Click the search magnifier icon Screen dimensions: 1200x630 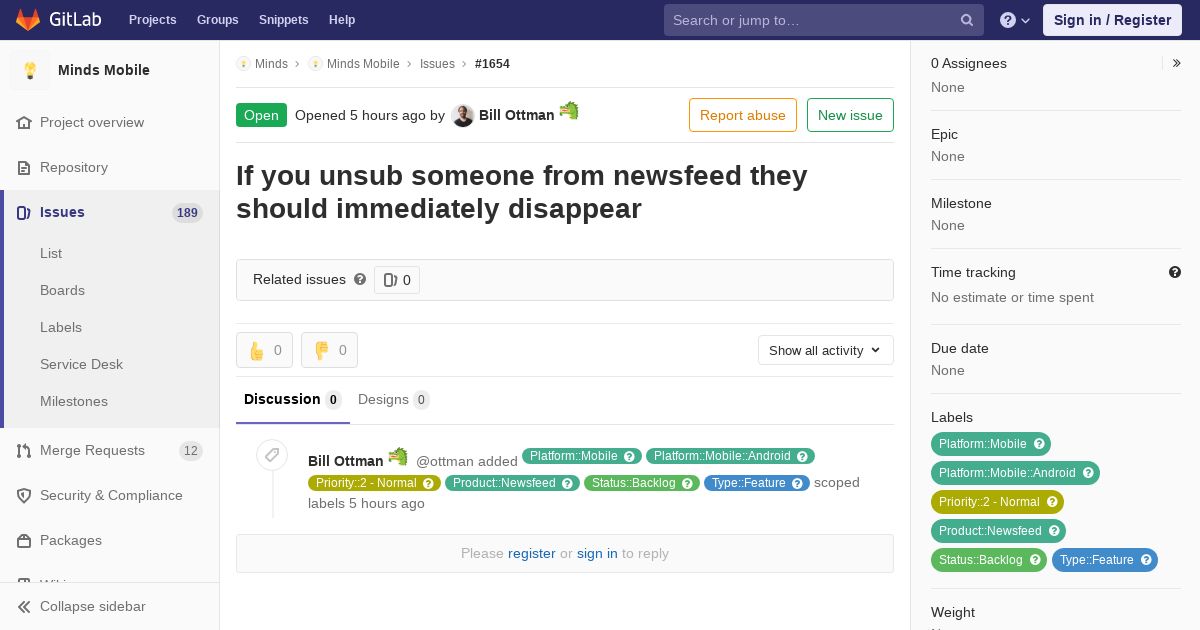pyautogui.click(x=967, y=20)
